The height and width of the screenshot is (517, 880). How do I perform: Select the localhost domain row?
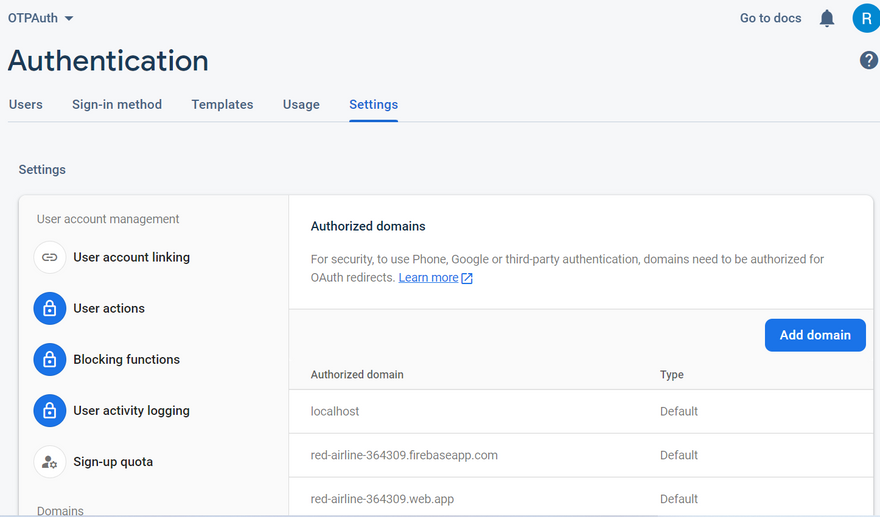pyautogui.click(x=335, y=411)
